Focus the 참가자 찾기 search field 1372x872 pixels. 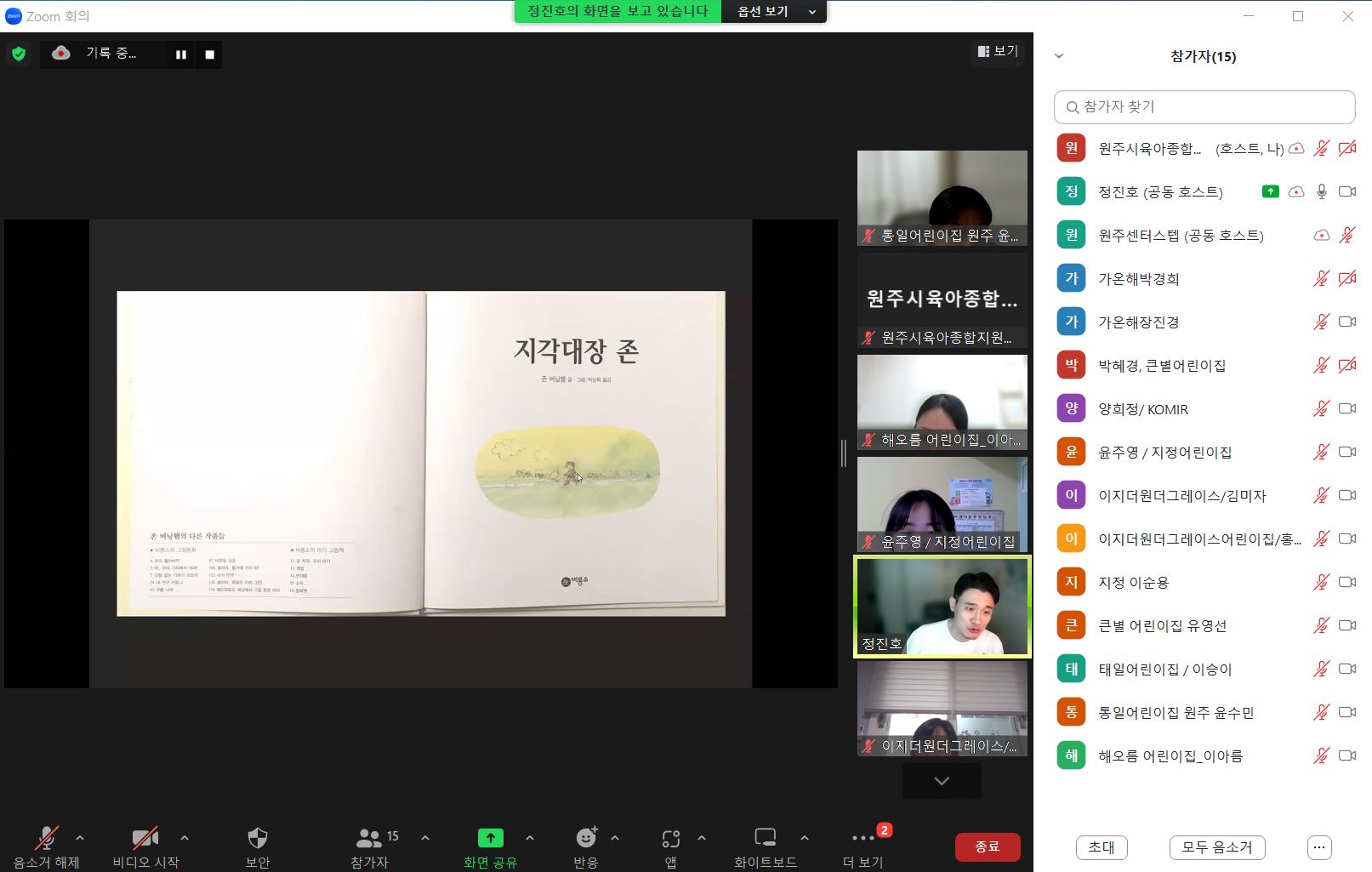(x=1204, y=107)
